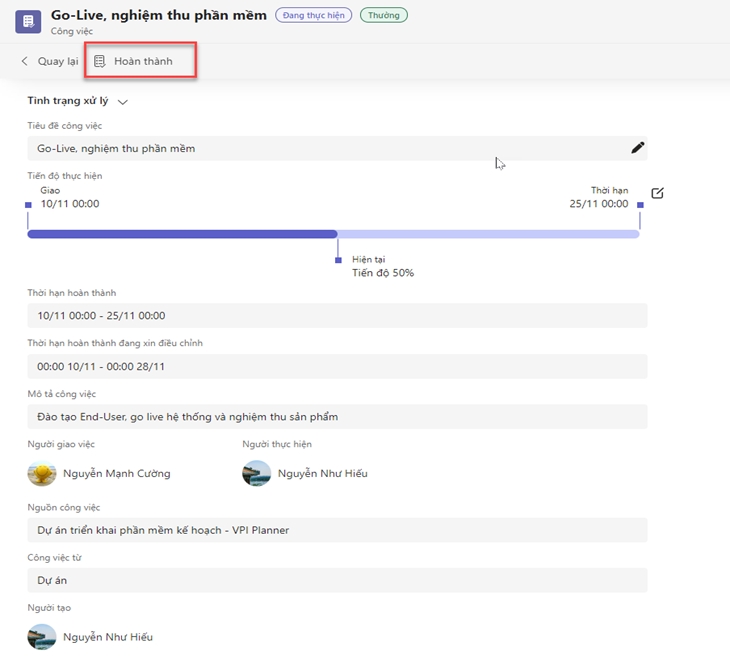Click the edit progress icon next to deadline
The width and height of the screenshot is (730, 658).
(x=657, y=193)
